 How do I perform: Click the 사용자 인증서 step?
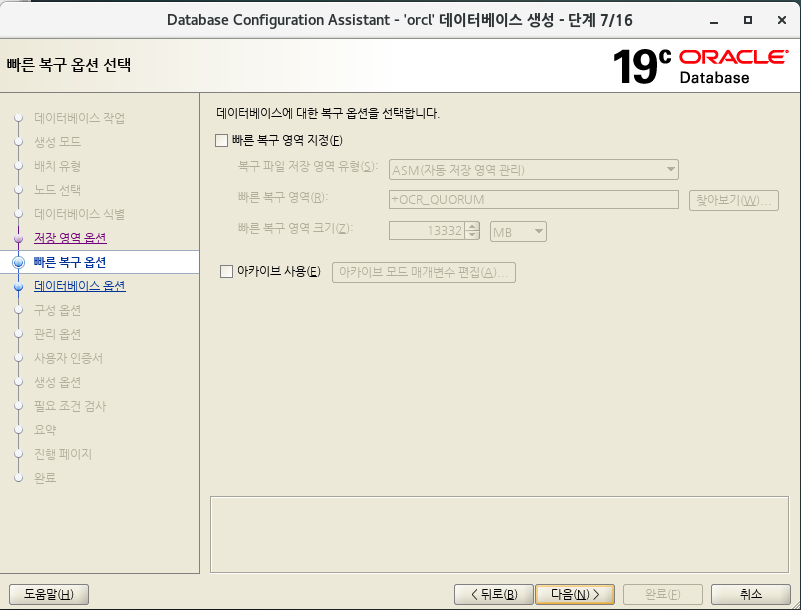point(68,358)
